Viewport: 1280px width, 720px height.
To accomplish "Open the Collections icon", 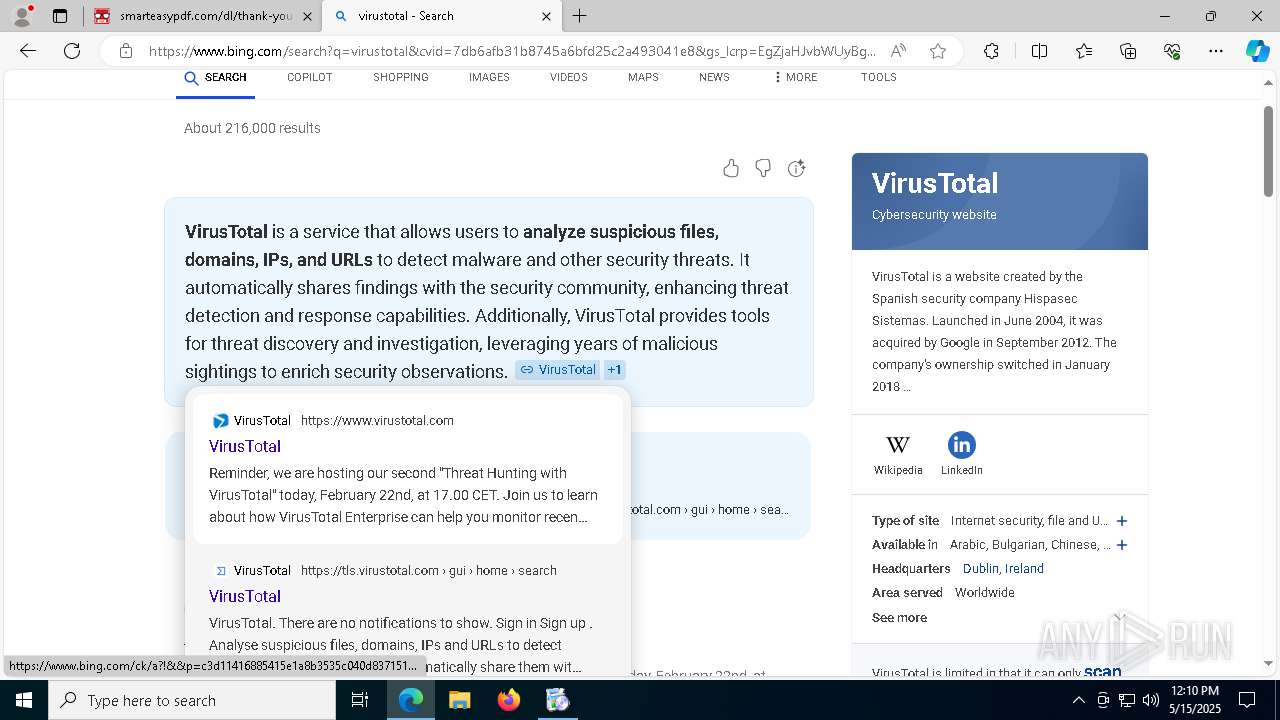I will tap(1128, 51).
